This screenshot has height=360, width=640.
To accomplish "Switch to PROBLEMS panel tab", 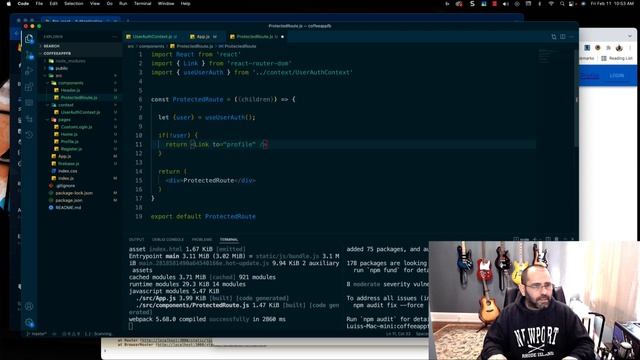I will pos(202,240).
